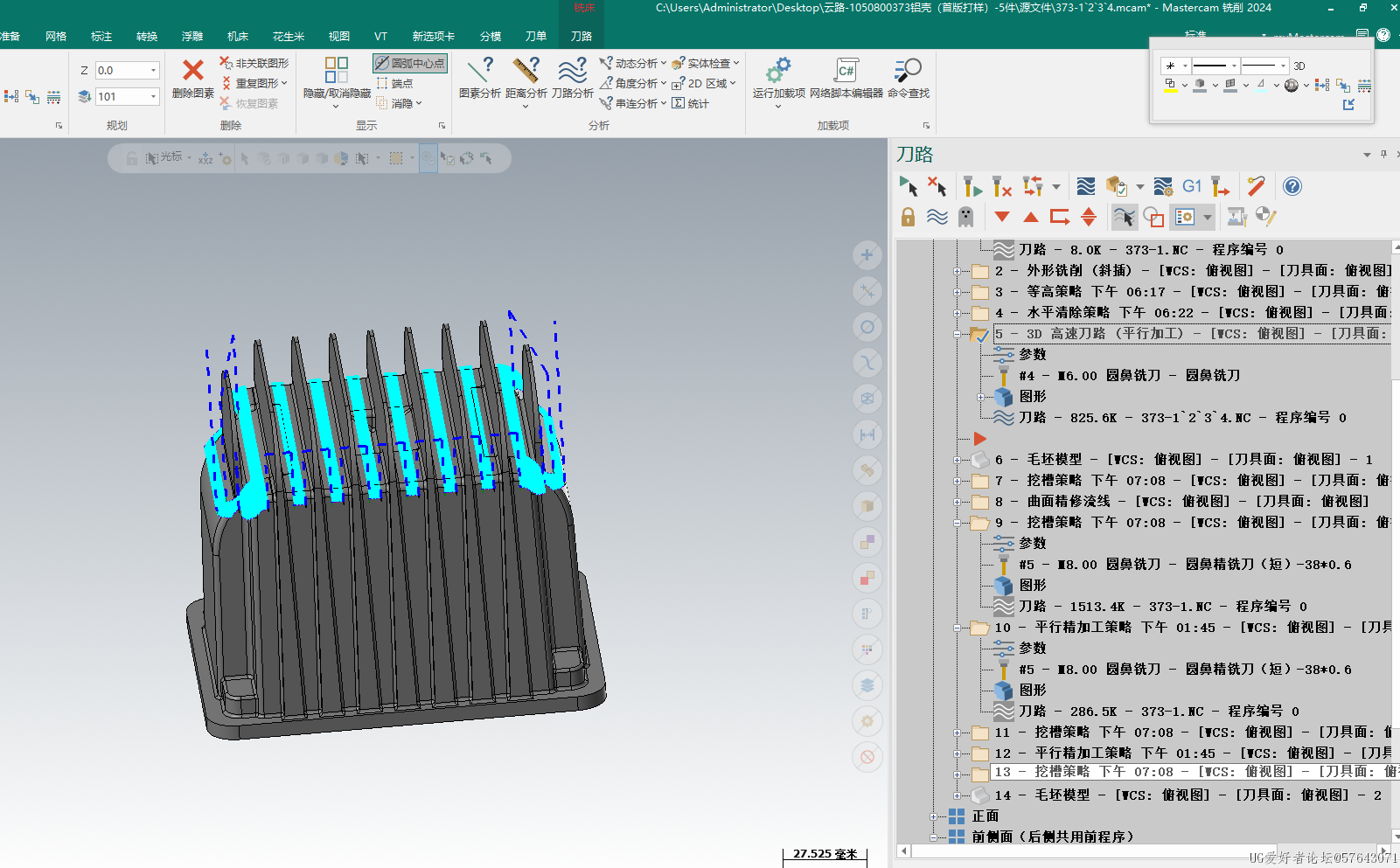Viewport: 1400px width, 868px height.
Task: Select tool #5 row under operation 10
Action: [x=1173, y=670]
